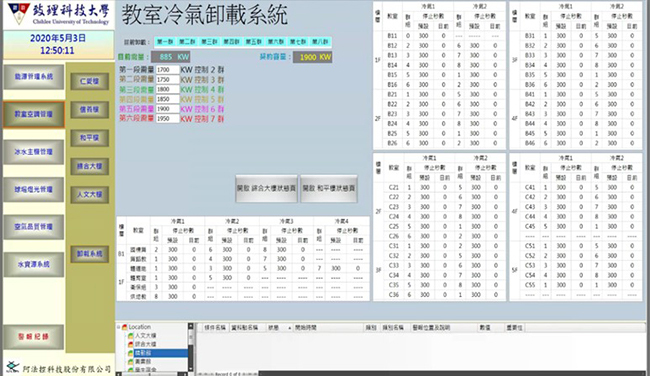Open the 卸載系統 sidebar button

pos(90,254)
